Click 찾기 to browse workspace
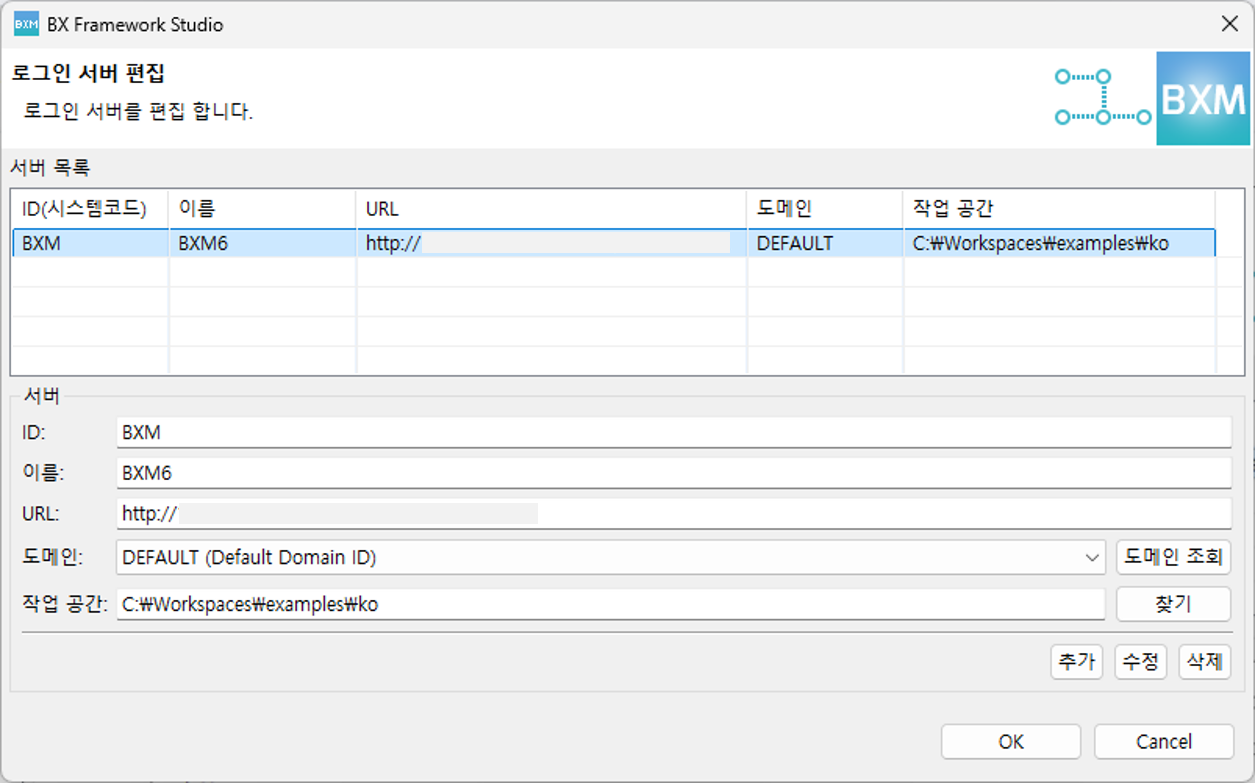Viewport: 1255px width, 783px height. pyautogui.click(x=1173, y=604)
